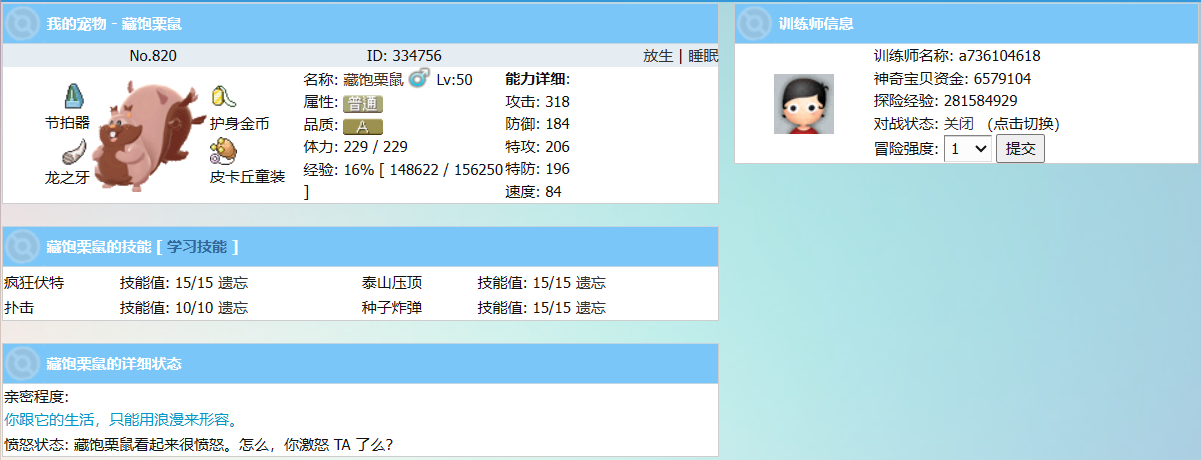The width and height of the screenshot is (1201, 460).
Task: Click the 扑击 skill name
Action: pyautogui.click(x=19, y=307)
